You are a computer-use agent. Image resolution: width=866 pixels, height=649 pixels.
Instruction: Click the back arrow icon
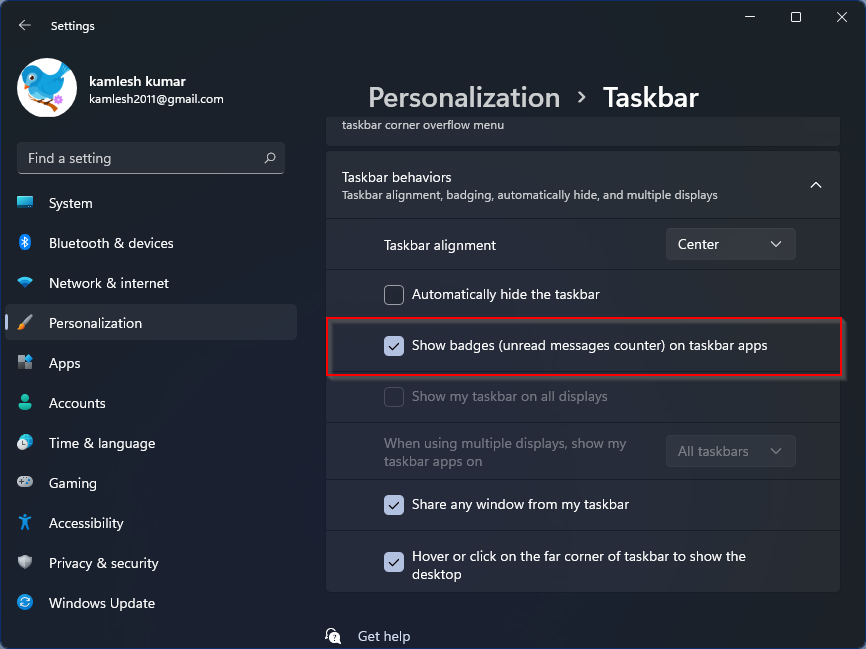24,25
